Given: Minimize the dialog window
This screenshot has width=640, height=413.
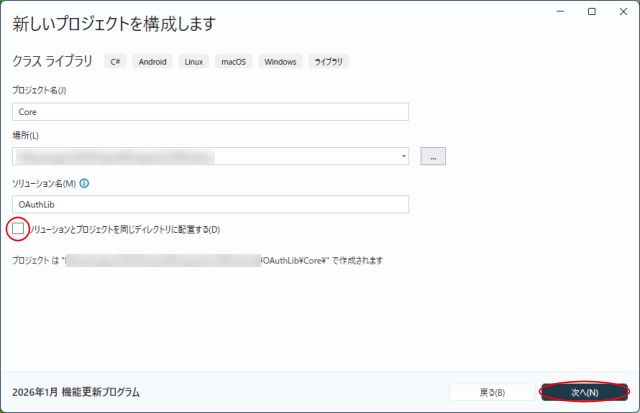Looking at the screenshot, I should point(562,11).
